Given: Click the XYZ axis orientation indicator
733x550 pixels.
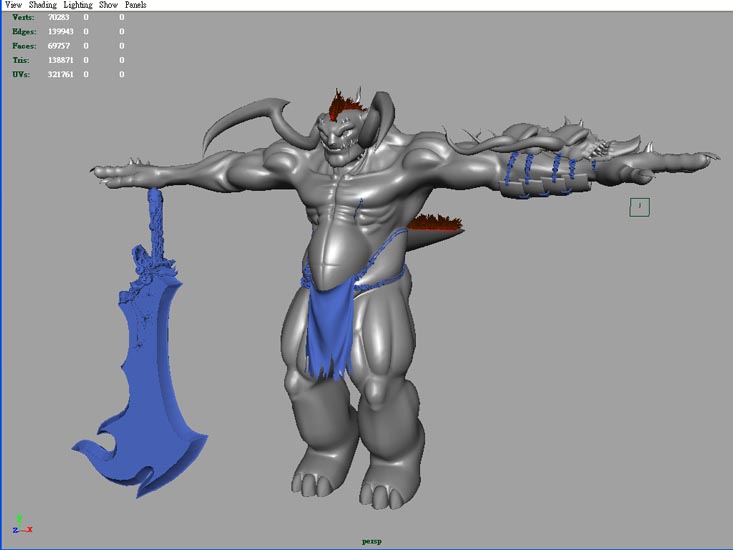Looking at the screenshot, I should pos(22,524).
